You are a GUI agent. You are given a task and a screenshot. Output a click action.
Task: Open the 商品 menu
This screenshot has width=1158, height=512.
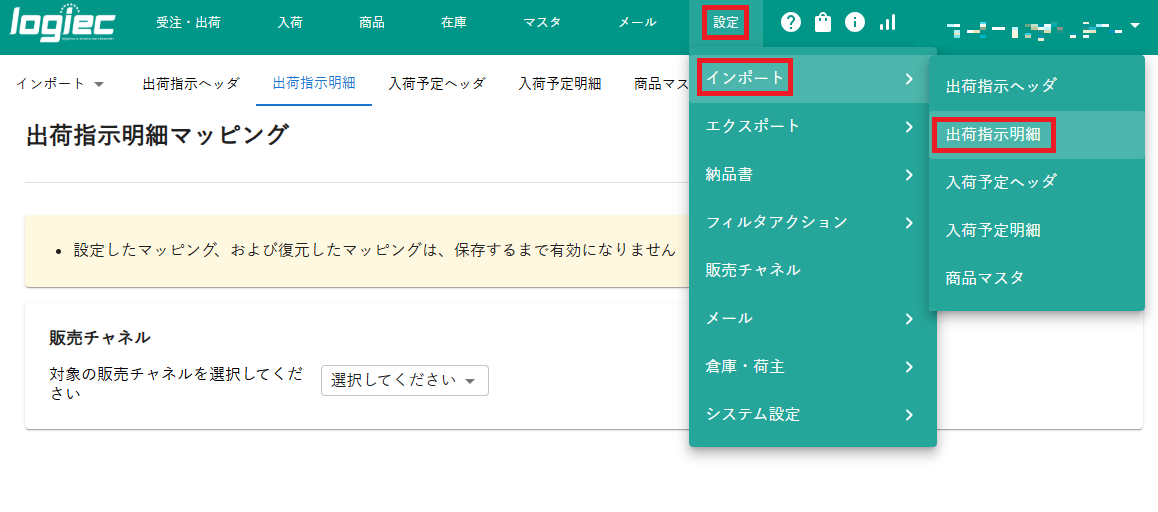coord(371,23)
